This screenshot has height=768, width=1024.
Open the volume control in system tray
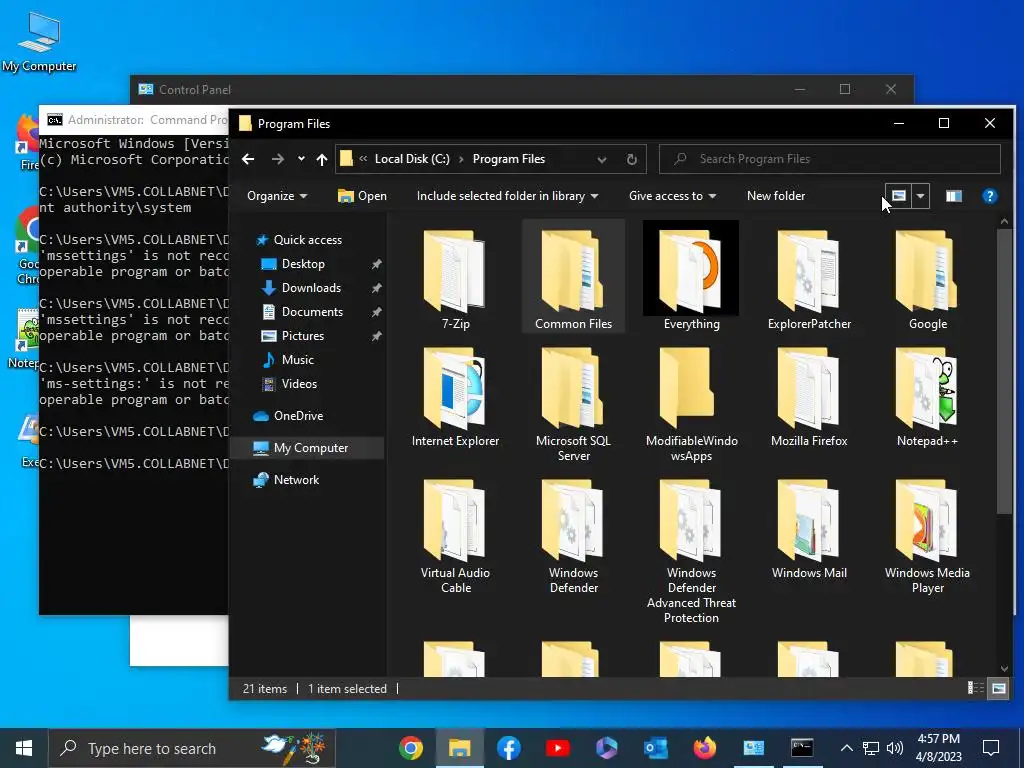pyautogui.click(x=895, y=748)
